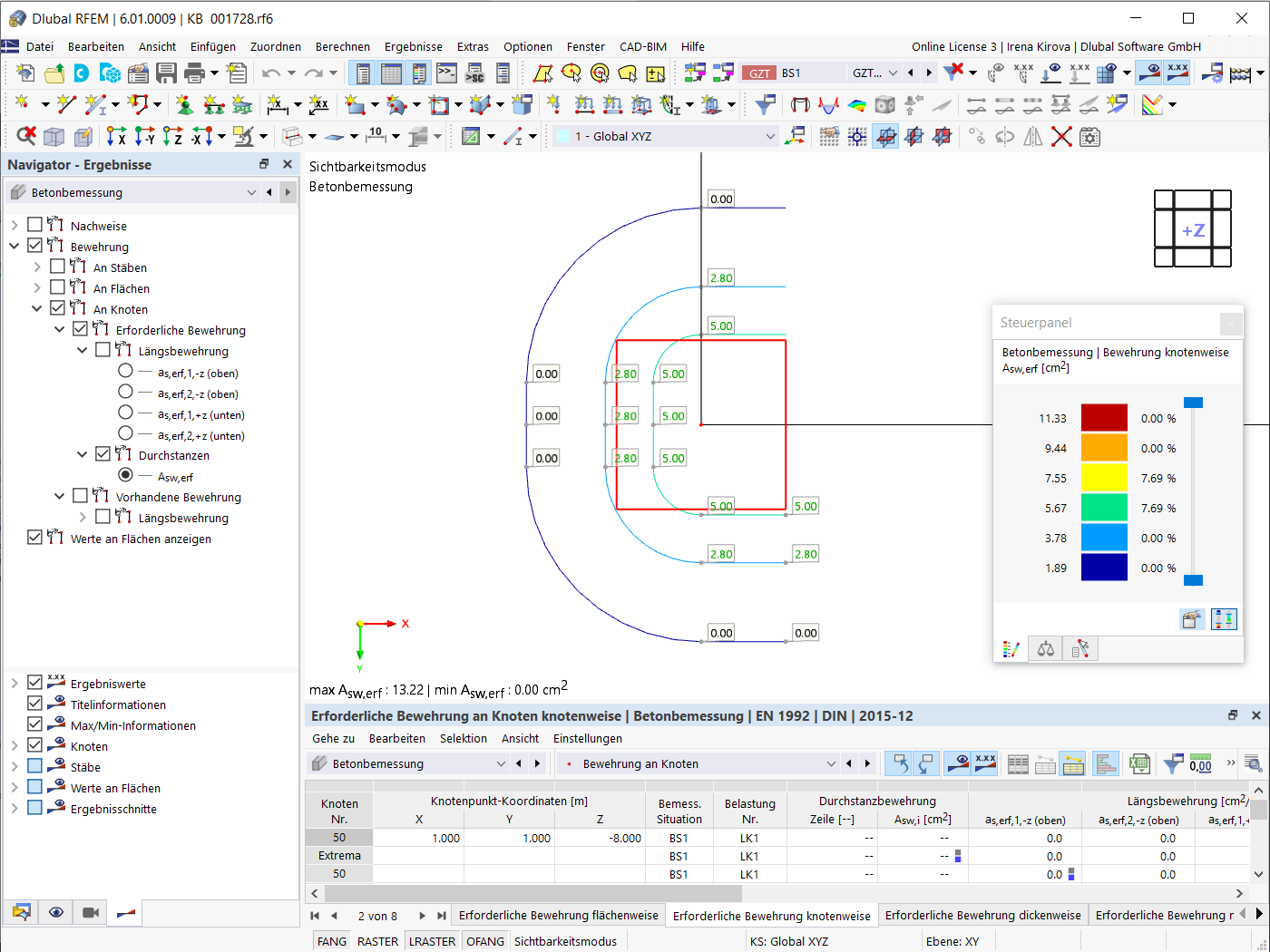1270x952 pixels.
Task: Open the script console icon
Action: point(446,73)
